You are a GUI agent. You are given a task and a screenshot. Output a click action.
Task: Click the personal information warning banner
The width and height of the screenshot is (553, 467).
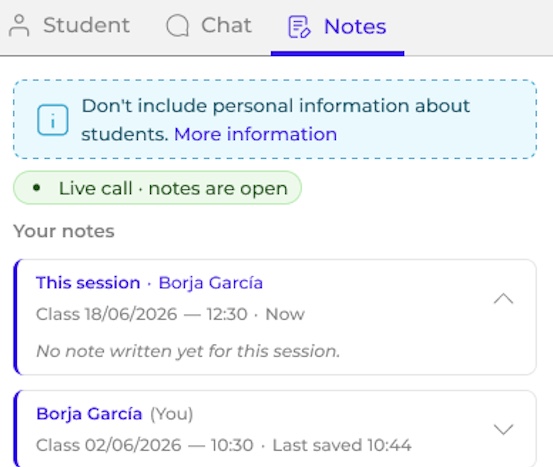tap(275, 119)
